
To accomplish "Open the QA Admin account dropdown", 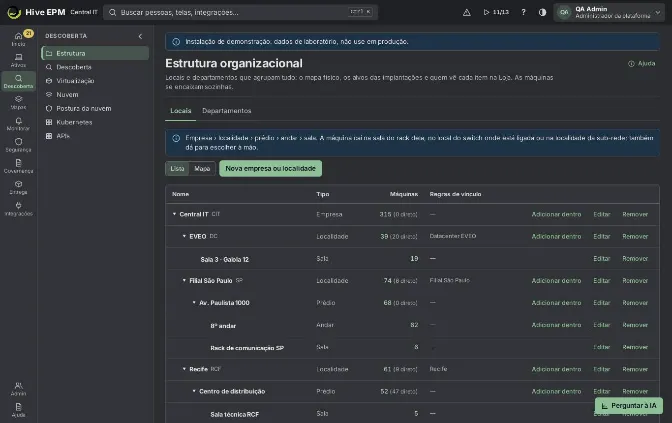I will pyautogui.click(x=609, y=12).
